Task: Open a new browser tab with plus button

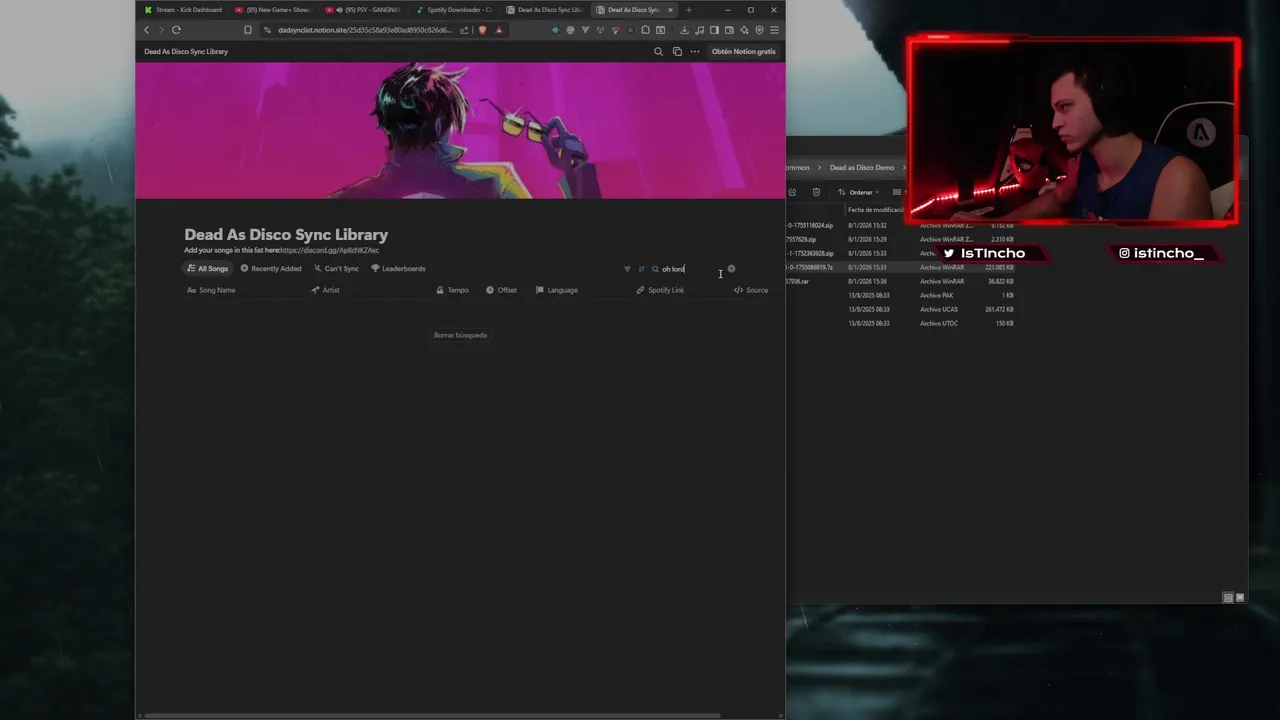Action: point(688,10)
